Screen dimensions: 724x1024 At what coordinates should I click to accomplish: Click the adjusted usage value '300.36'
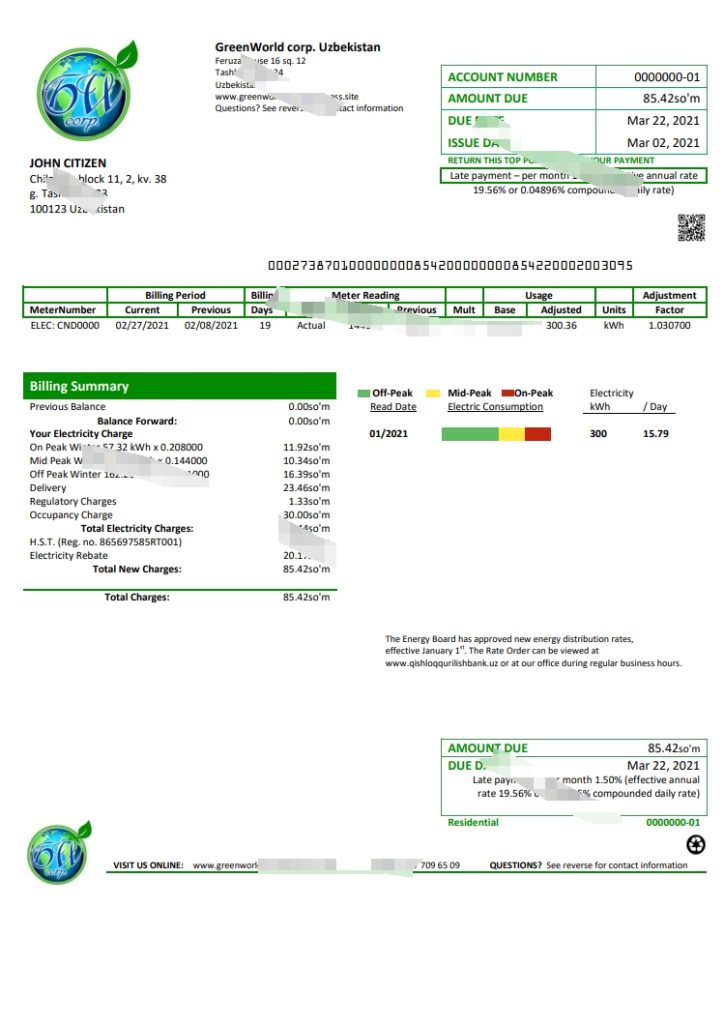coord(561,325)
